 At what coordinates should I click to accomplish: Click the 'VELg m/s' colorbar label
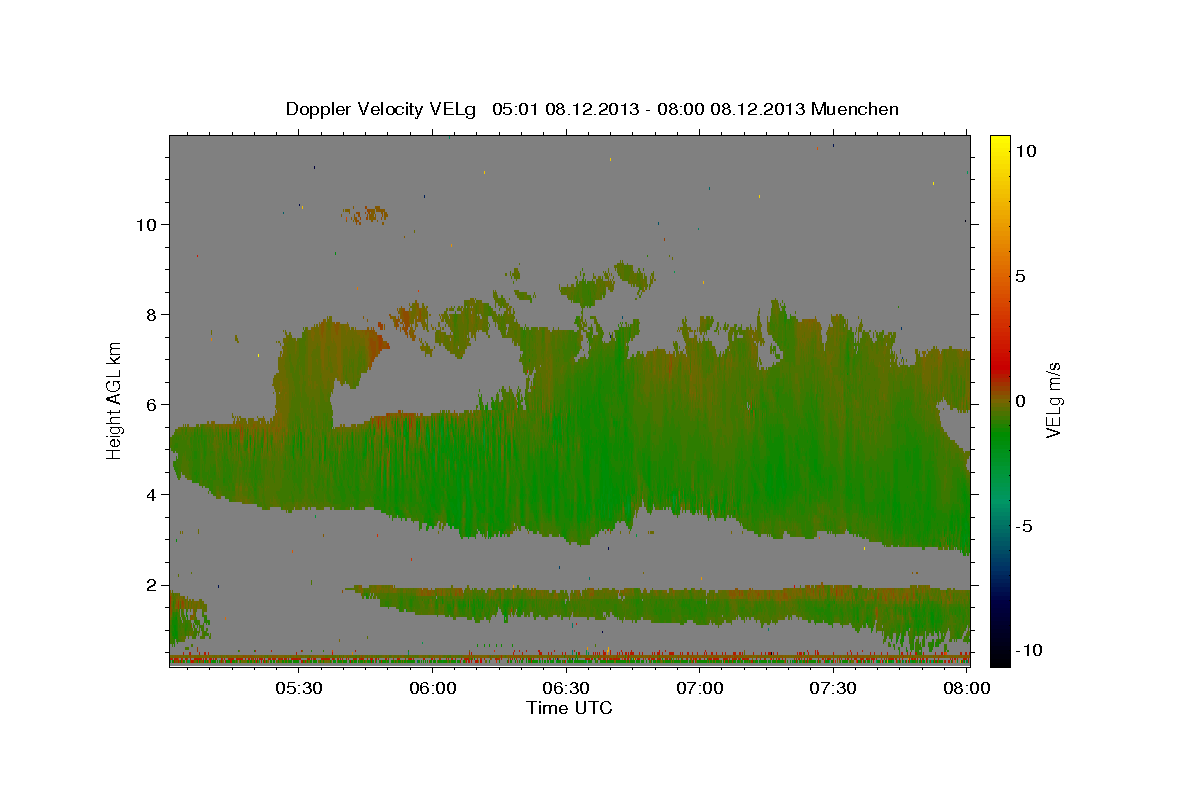1053,399
